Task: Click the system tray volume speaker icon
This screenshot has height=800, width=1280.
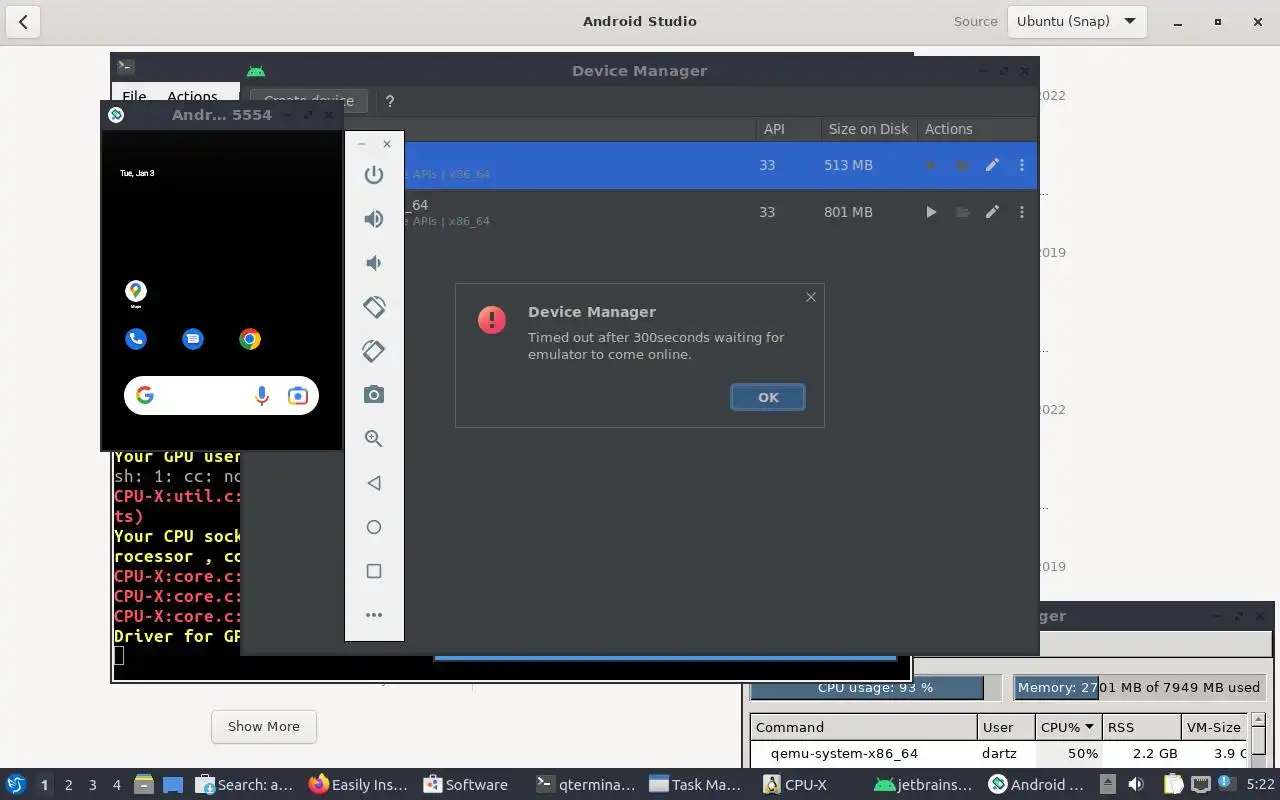Action: tap(1136, 785)
